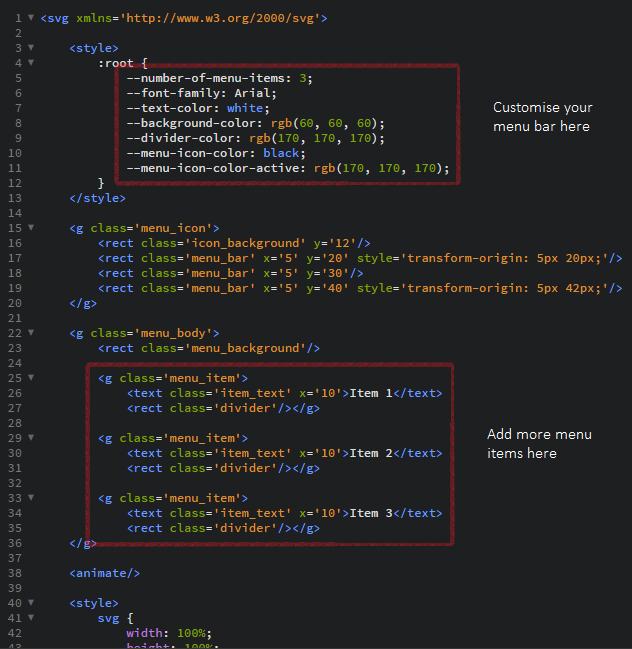Viewport: 632px width, 649px height.
Task: Click the 'Add more menu items here' annotation
Action: [539, 444]
